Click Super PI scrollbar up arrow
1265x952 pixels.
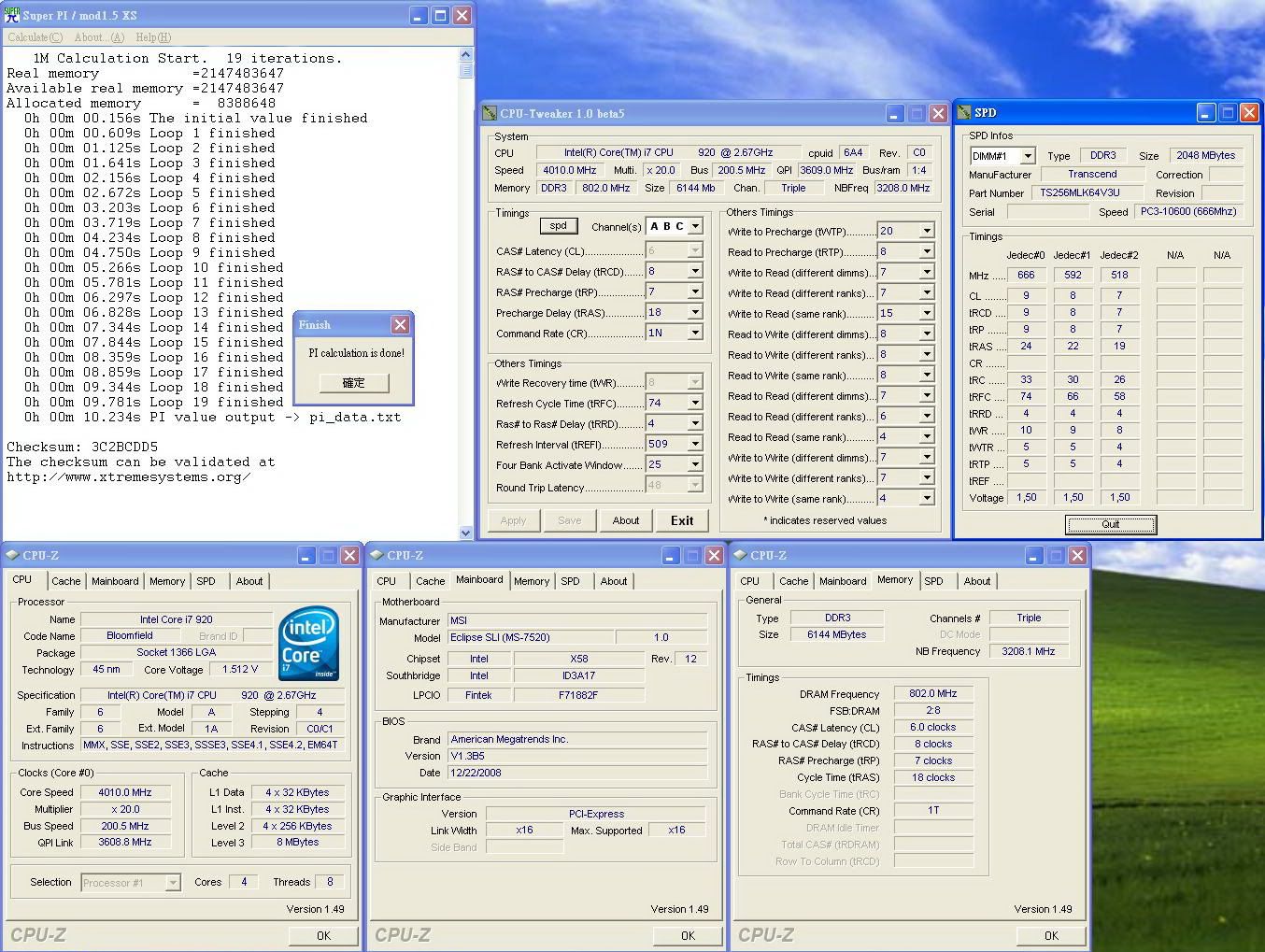(466, 55)
